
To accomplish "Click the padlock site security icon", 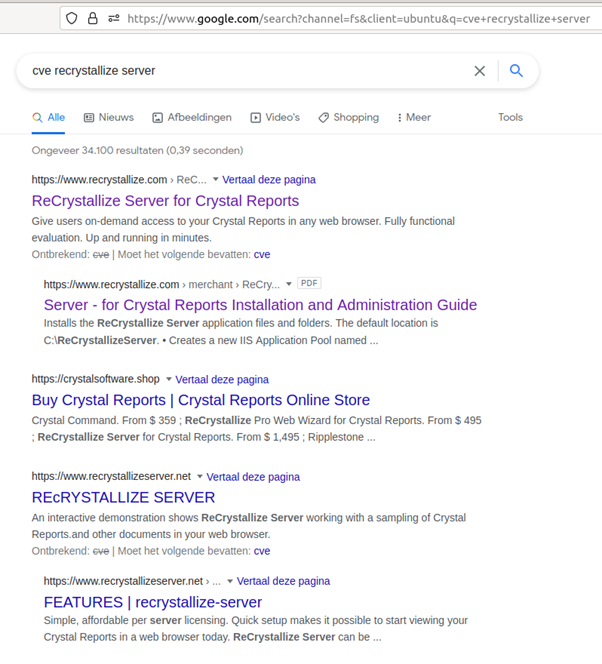I will (93, 18).
